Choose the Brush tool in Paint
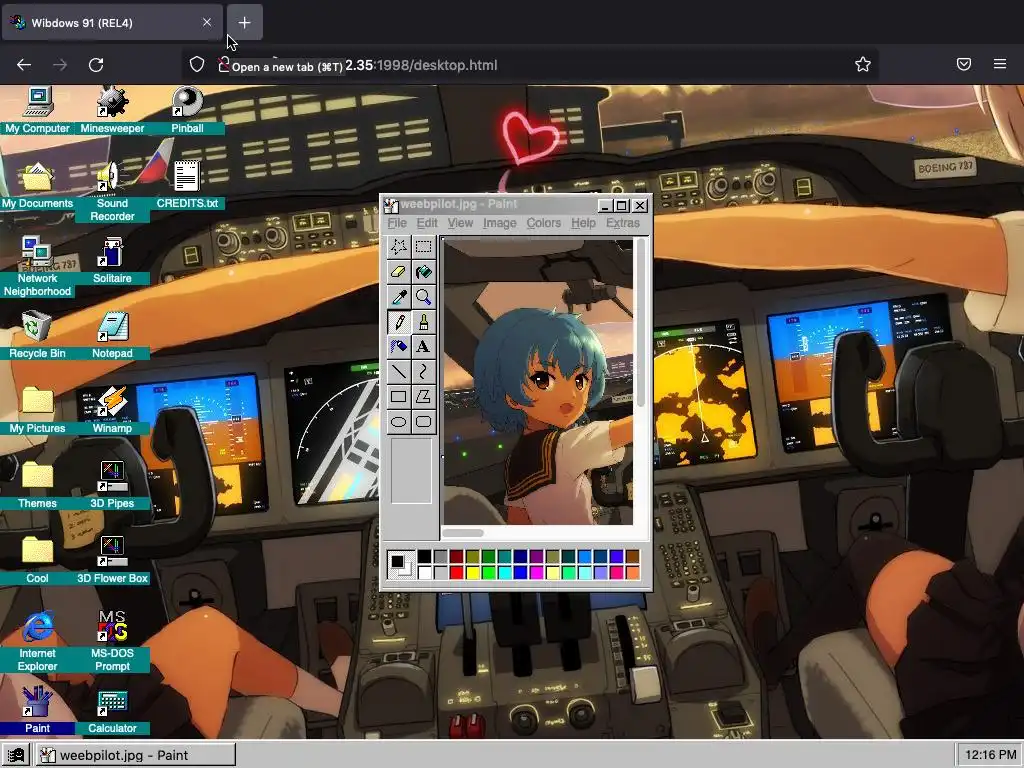The width and height of the screenshot is (1024, 768). [x=423, y=322]
